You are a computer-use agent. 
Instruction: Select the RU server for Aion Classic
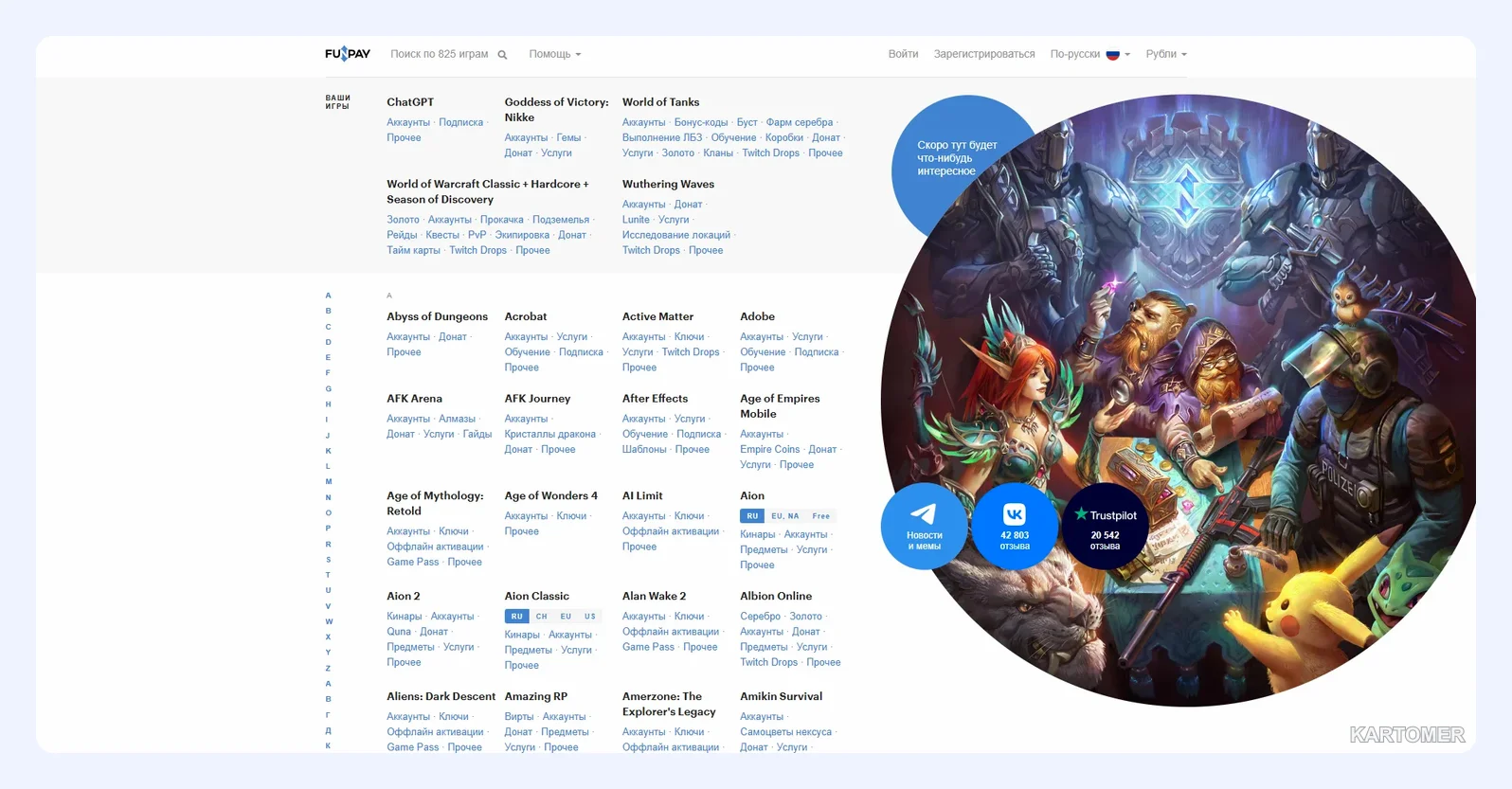tap(517, 617)
